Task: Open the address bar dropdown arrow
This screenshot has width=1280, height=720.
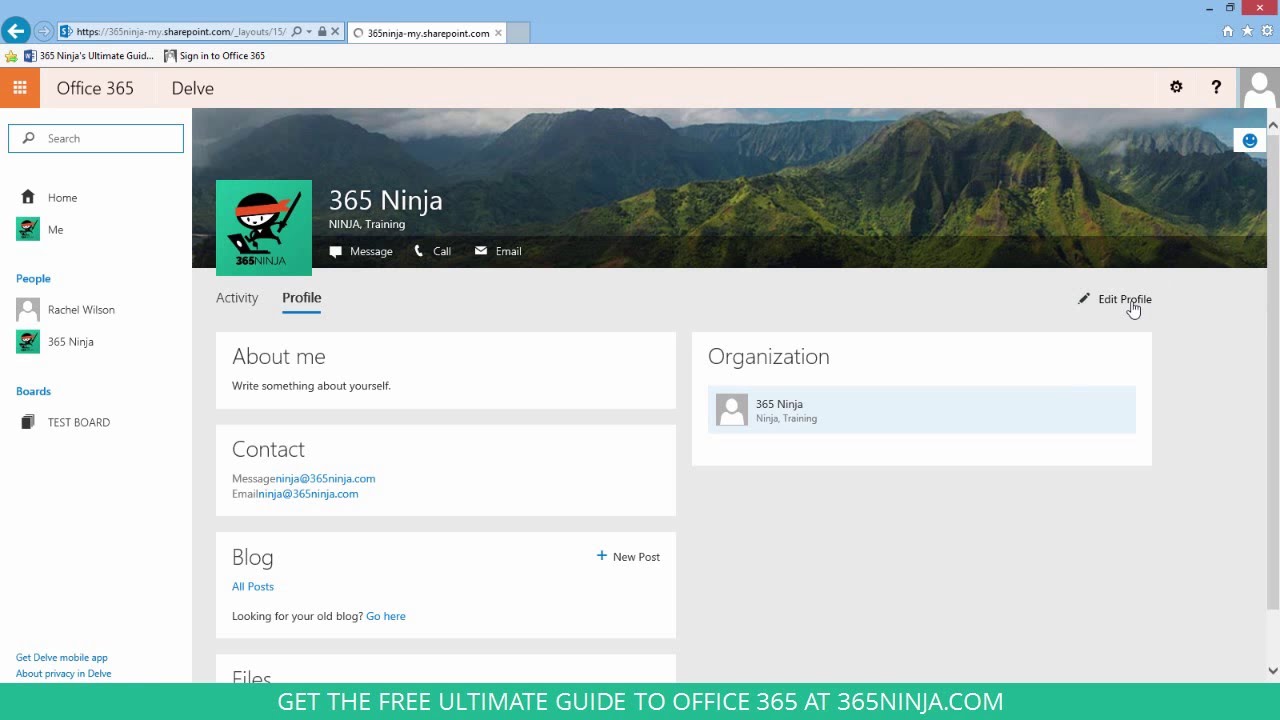Action: click(x=309, y=32)
